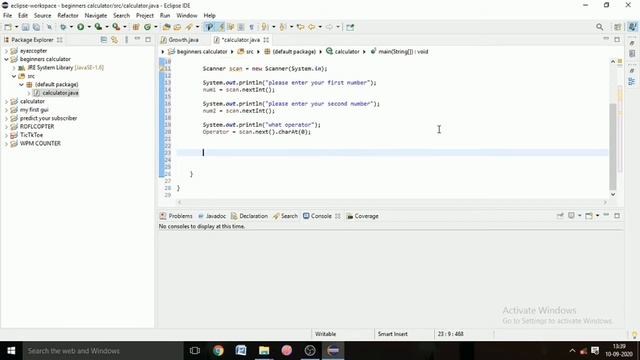Click the toolbar Search magnifier icon
The image size is (640, 360).
pos(599,27)
